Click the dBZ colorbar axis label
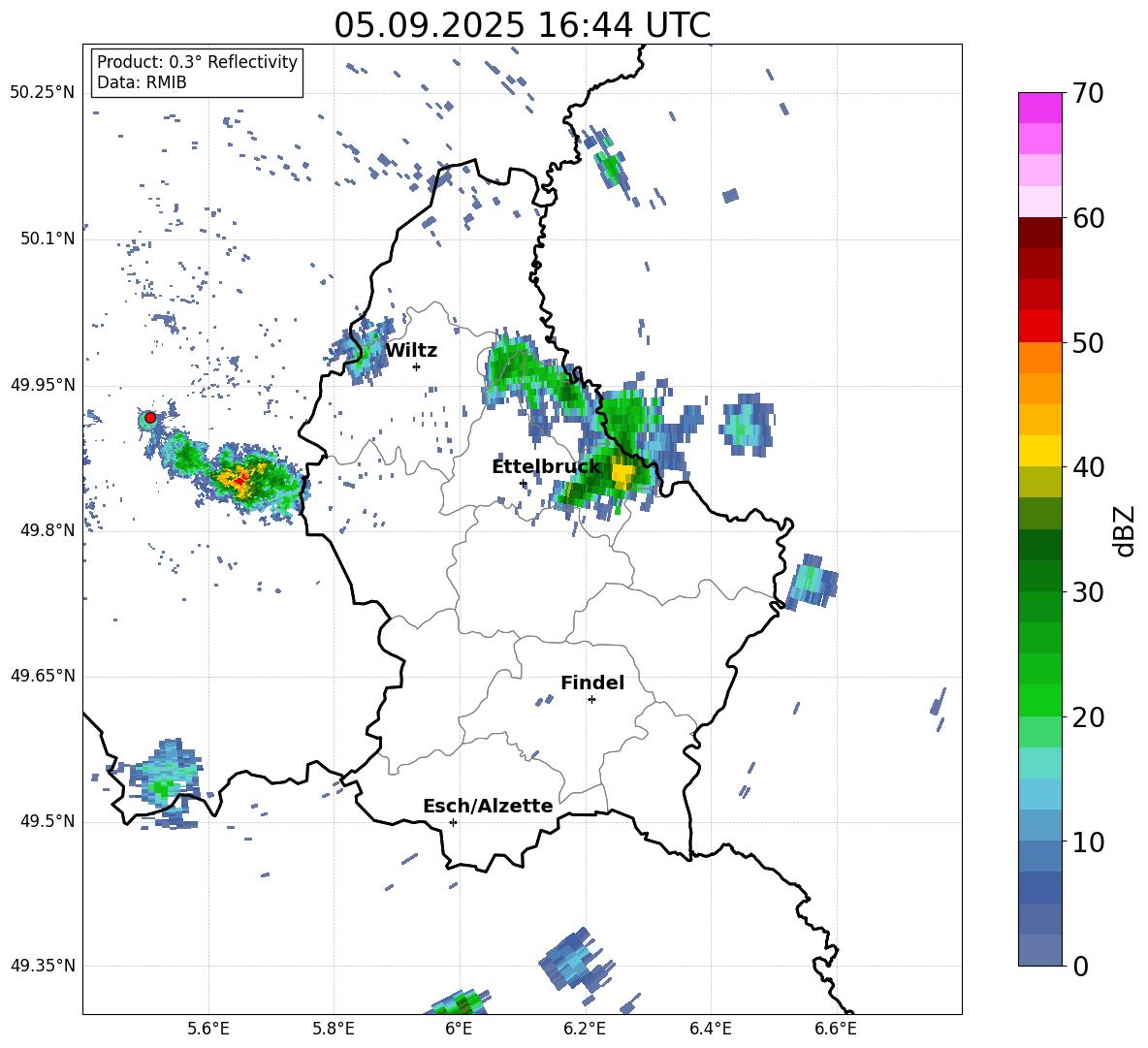 point(1124,530)
